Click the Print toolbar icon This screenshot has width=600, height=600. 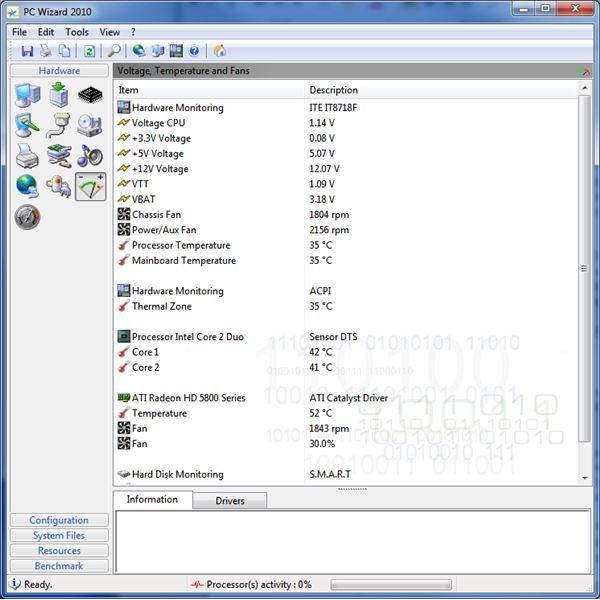(x=46, y=51)
